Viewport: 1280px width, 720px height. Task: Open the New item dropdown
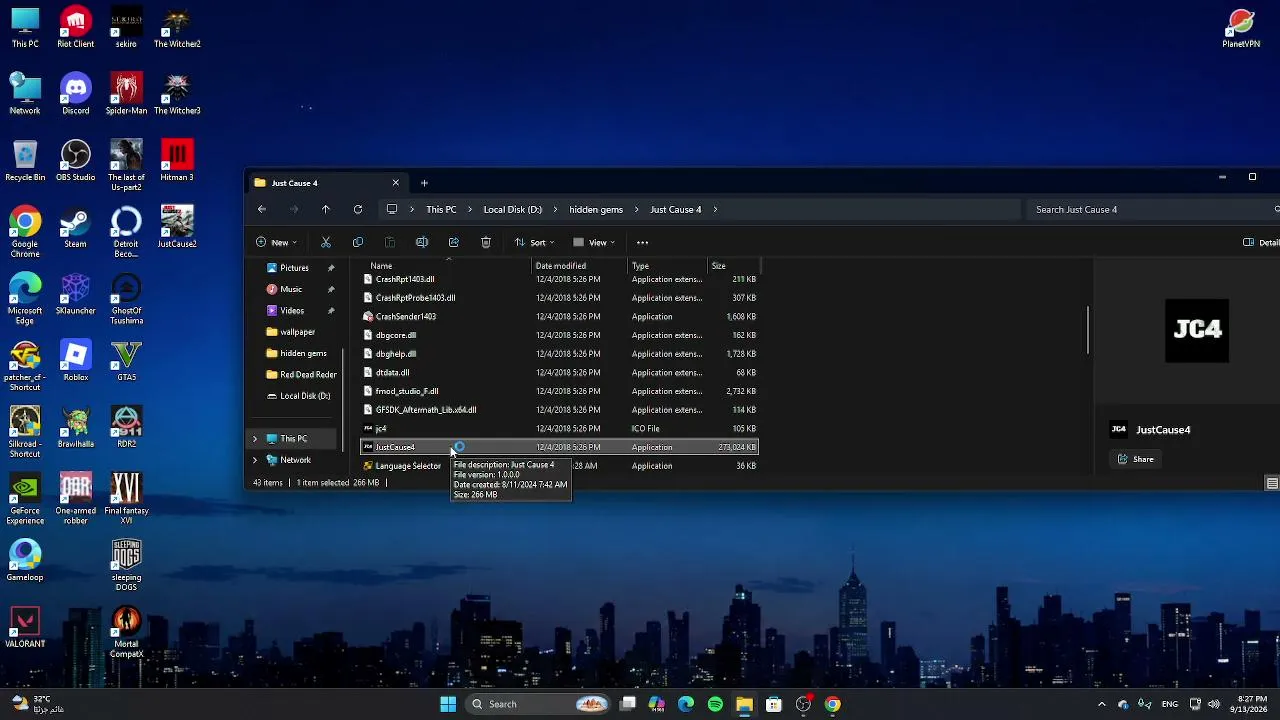[275, 242]
